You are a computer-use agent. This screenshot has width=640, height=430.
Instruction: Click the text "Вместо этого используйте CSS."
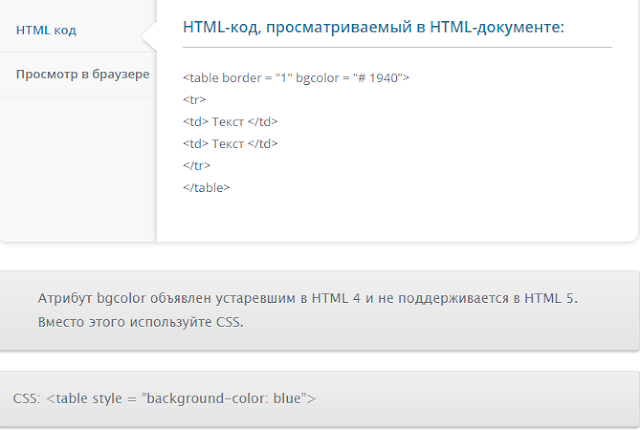click(140, 322)
